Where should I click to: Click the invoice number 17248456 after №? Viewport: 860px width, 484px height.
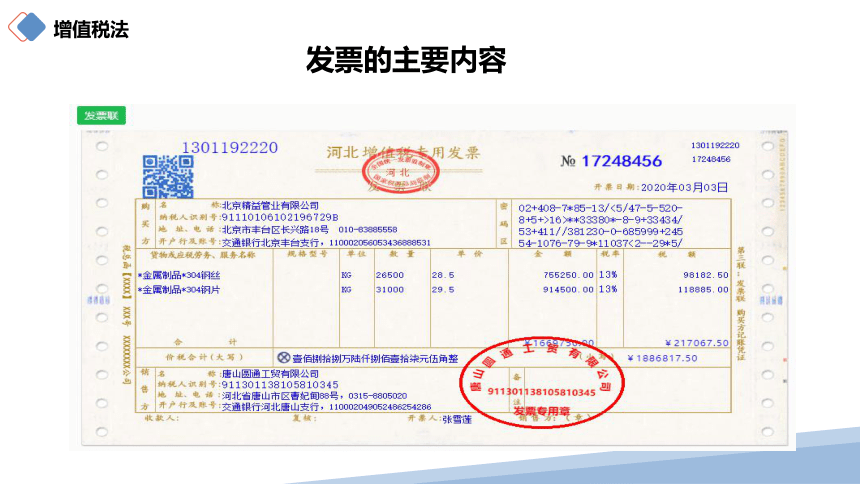click(x=621, y=161)
